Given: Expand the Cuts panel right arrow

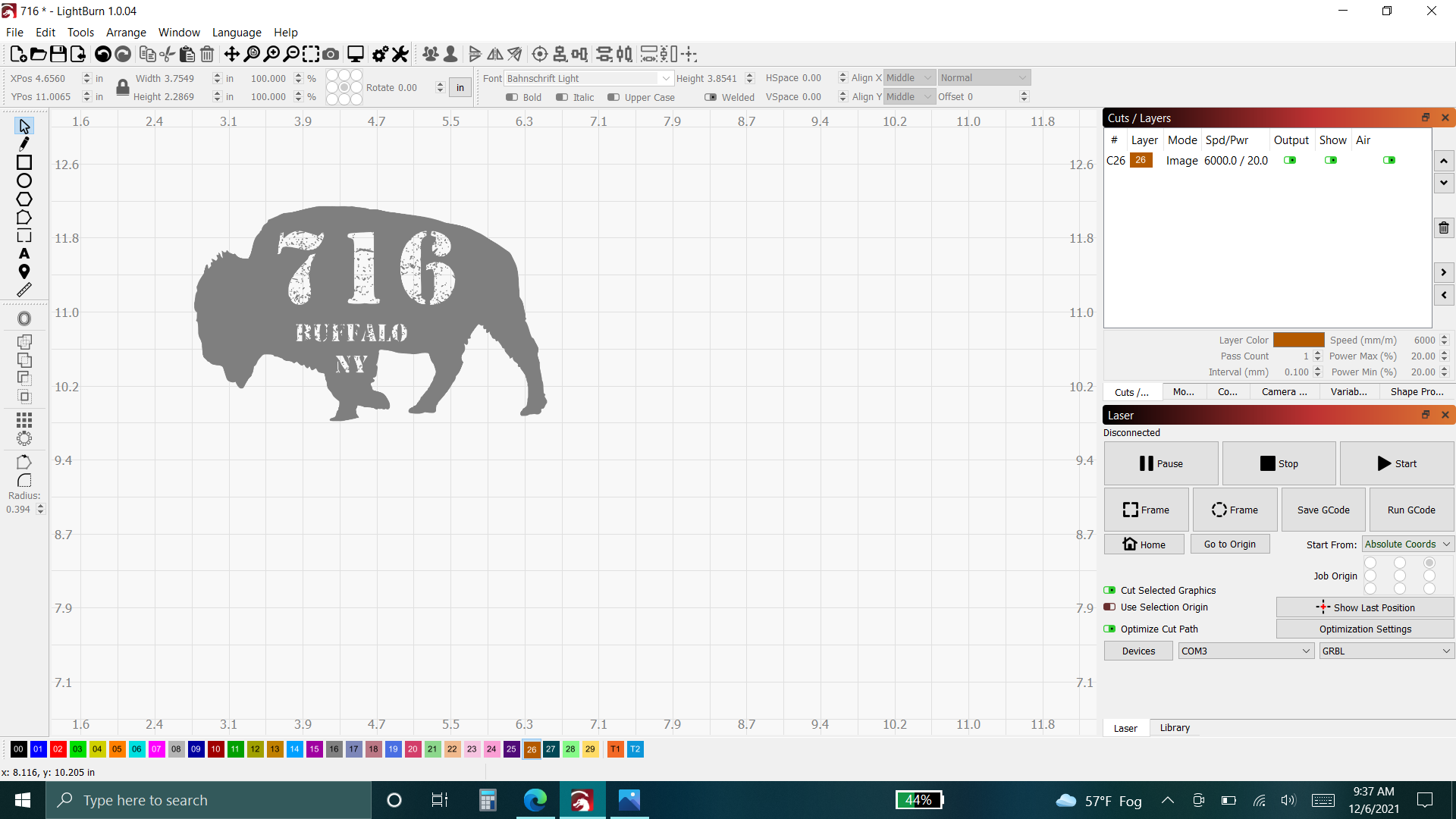Looking at the screenshot, I should pyautogui.click(x=1444, y=272).
